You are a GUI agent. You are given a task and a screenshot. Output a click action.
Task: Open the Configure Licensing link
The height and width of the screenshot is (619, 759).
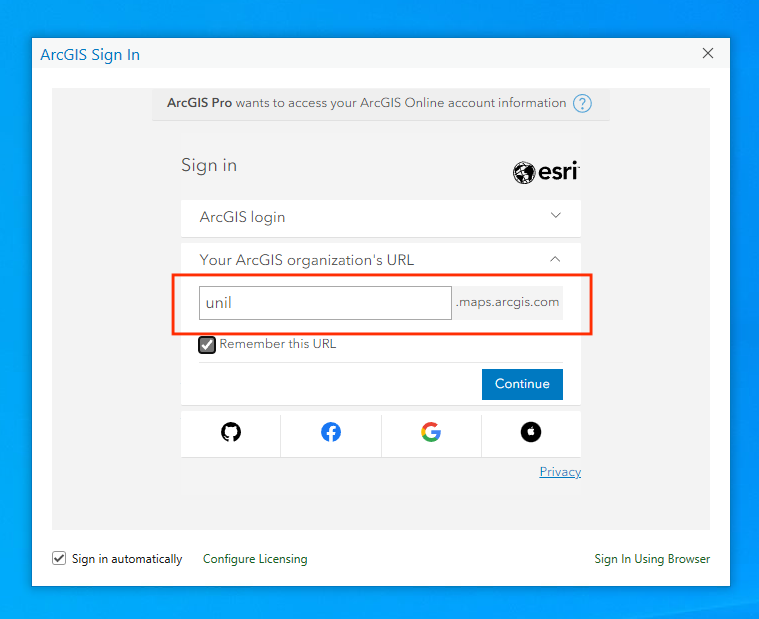click(x=255, y=559)
